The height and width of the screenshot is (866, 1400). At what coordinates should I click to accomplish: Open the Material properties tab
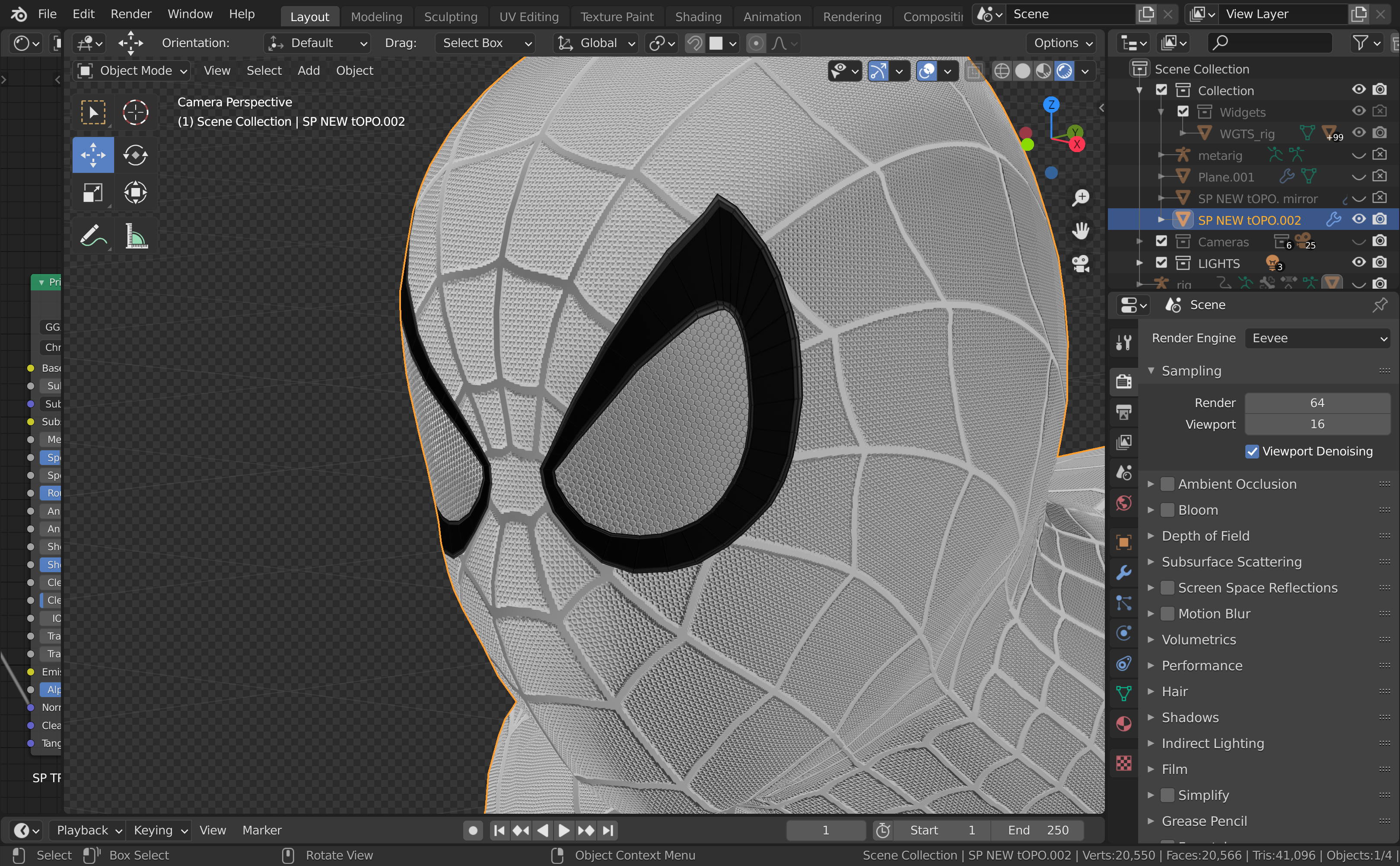[1123, 724]
